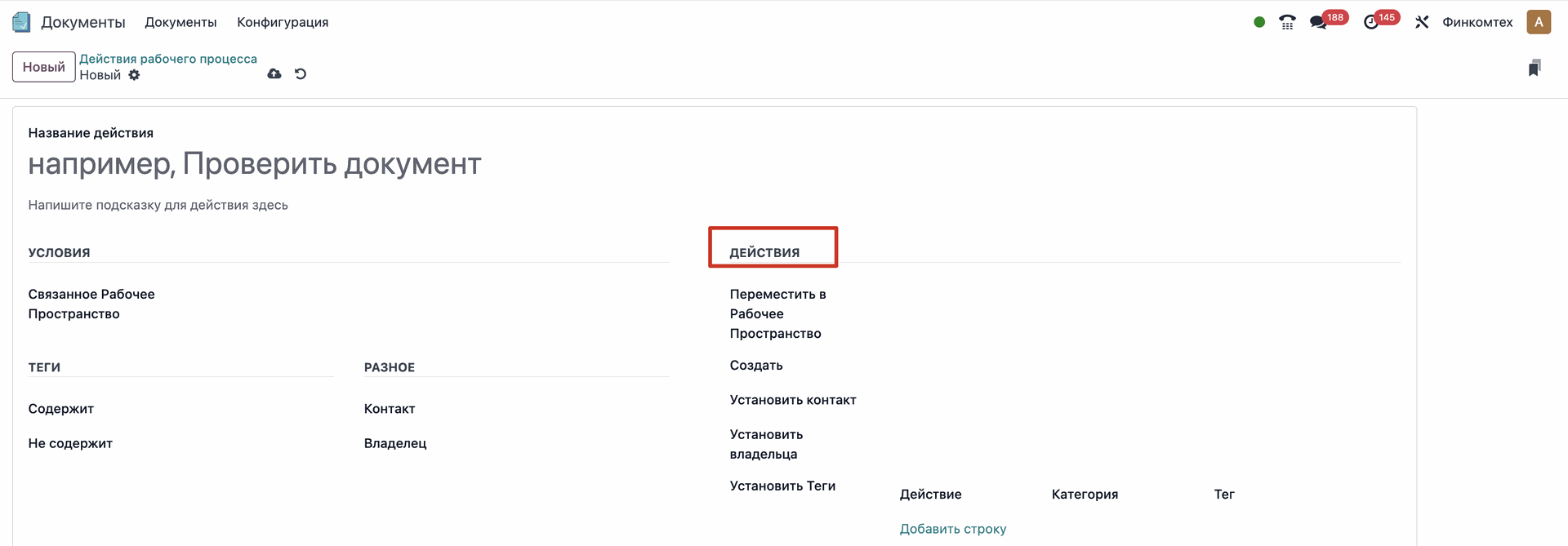This screenshot has height=546, width=1568.
Task: Click the cloud save record icon
Action: click(274, 74)
